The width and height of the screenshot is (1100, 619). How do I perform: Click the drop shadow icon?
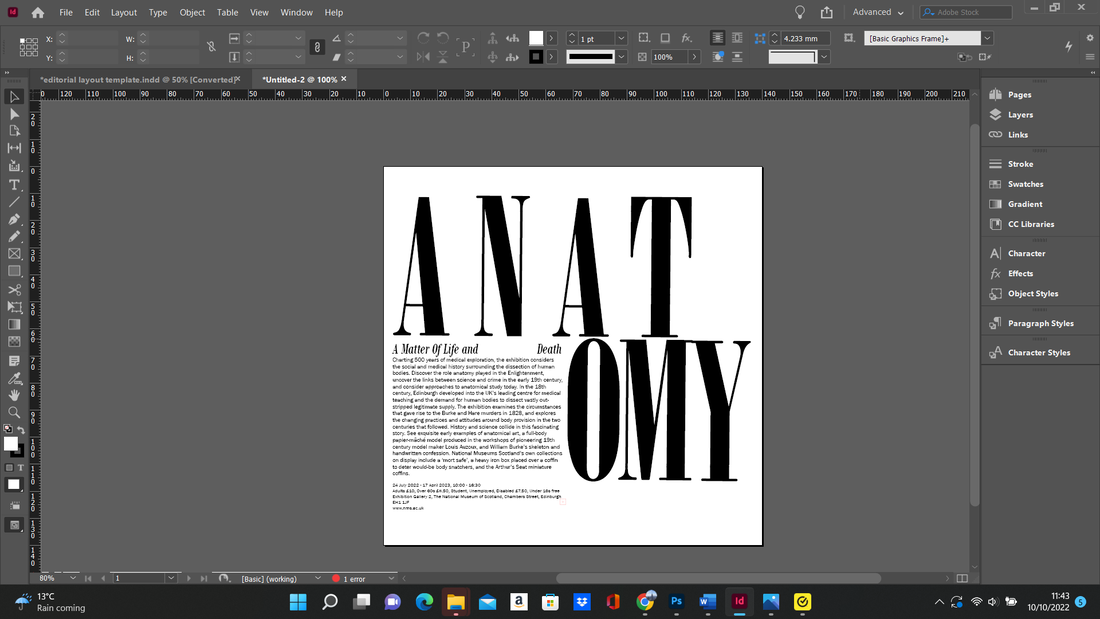[665, 39]
